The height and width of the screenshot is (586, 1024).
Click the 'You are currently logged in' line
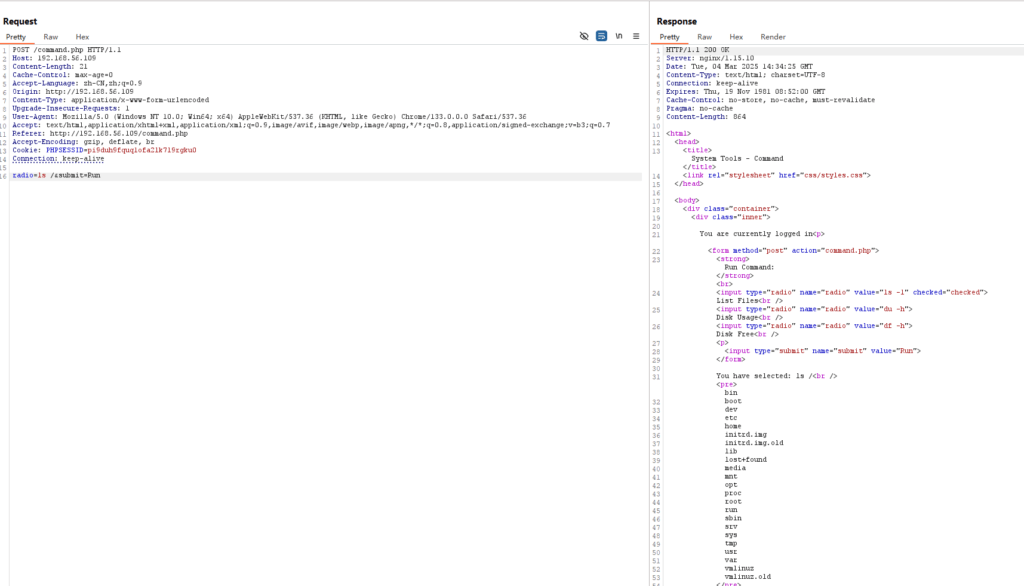tap(762, 234)
